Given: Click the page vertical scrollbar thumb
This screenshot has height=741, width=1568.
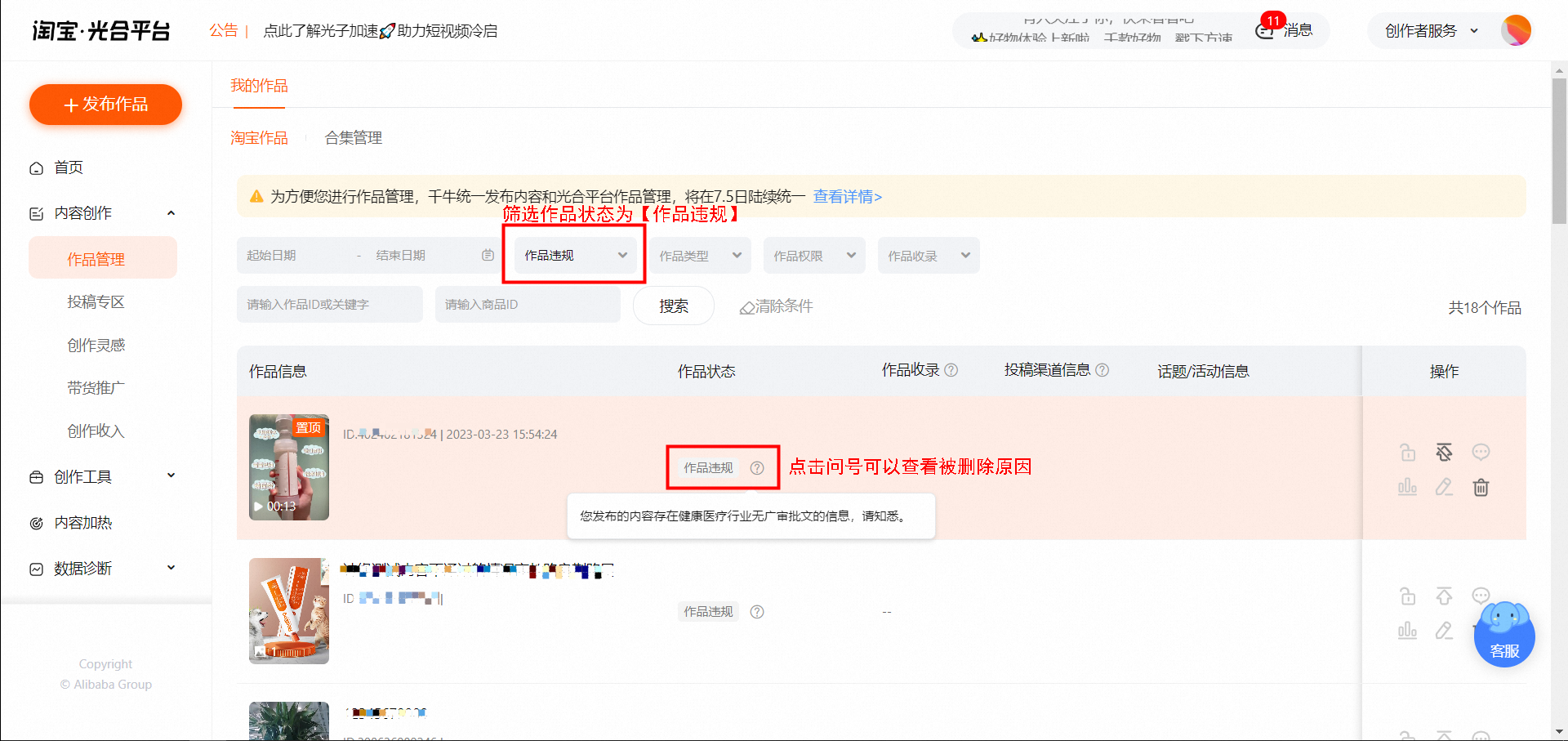Looking at the screenshot, I should coord(1559,151).
